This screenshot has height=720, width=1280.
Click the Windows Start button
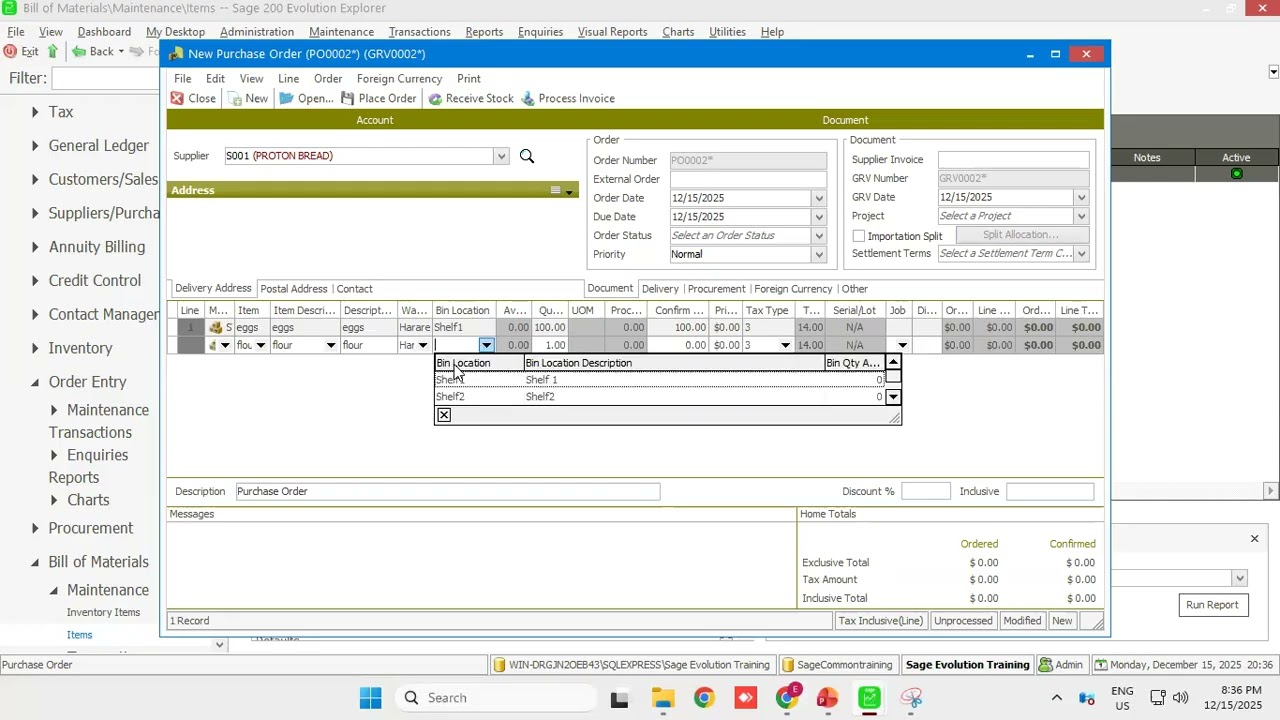click(370, 698)
